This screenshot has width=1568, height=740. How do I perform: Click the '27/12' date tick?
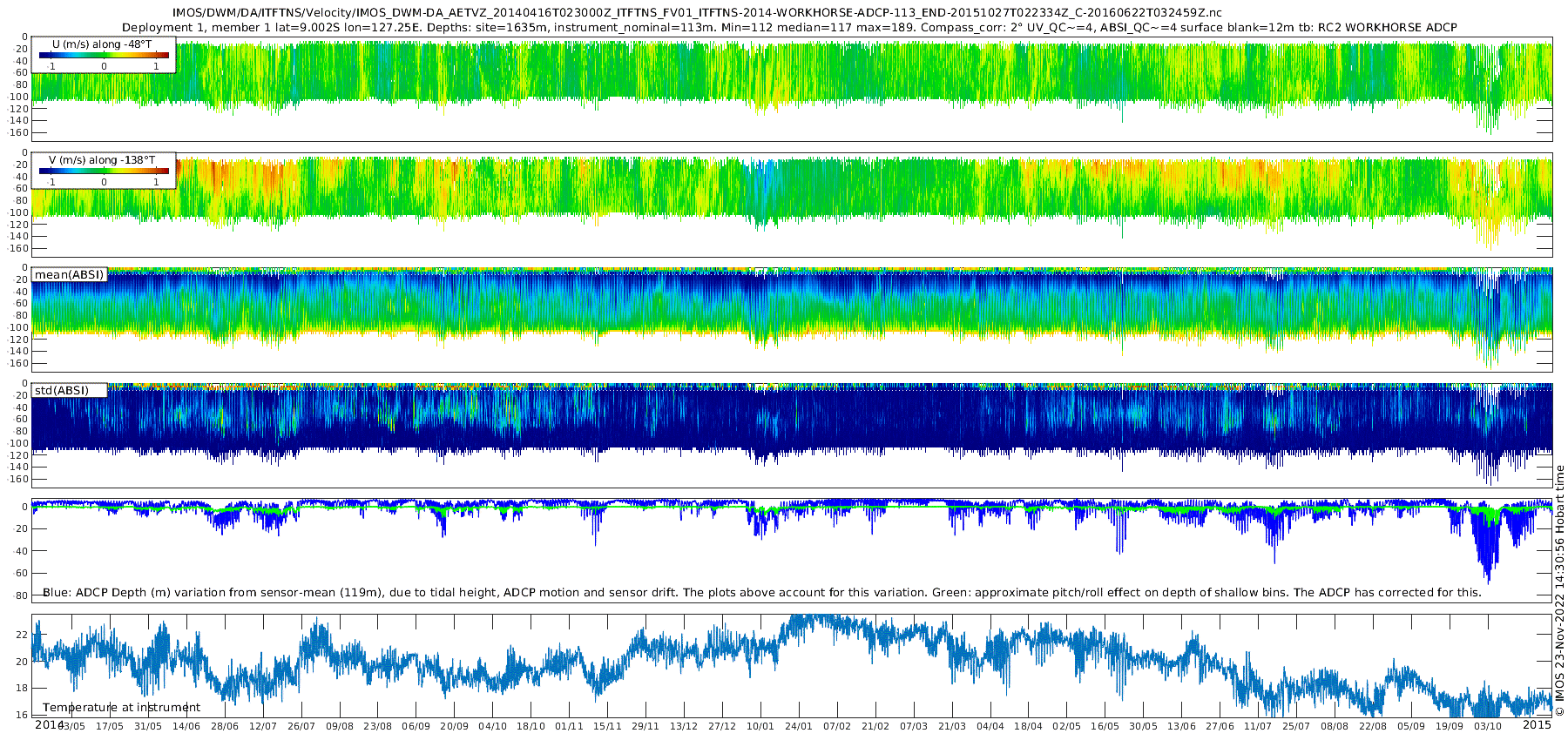tap(723, 727)
